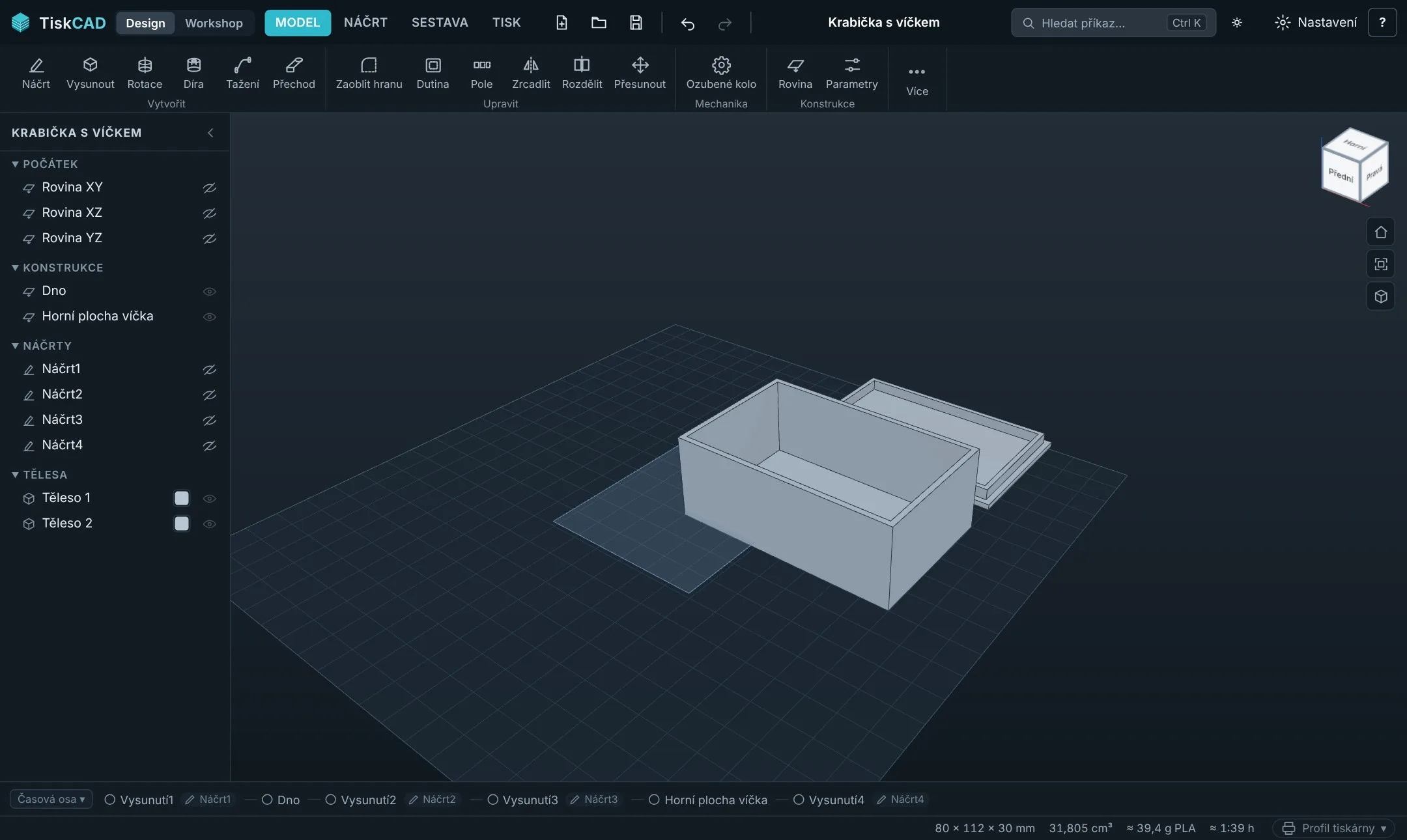Activate the Rotace revolve tool
Screen dimensions: 1407x840
point(145,73)
